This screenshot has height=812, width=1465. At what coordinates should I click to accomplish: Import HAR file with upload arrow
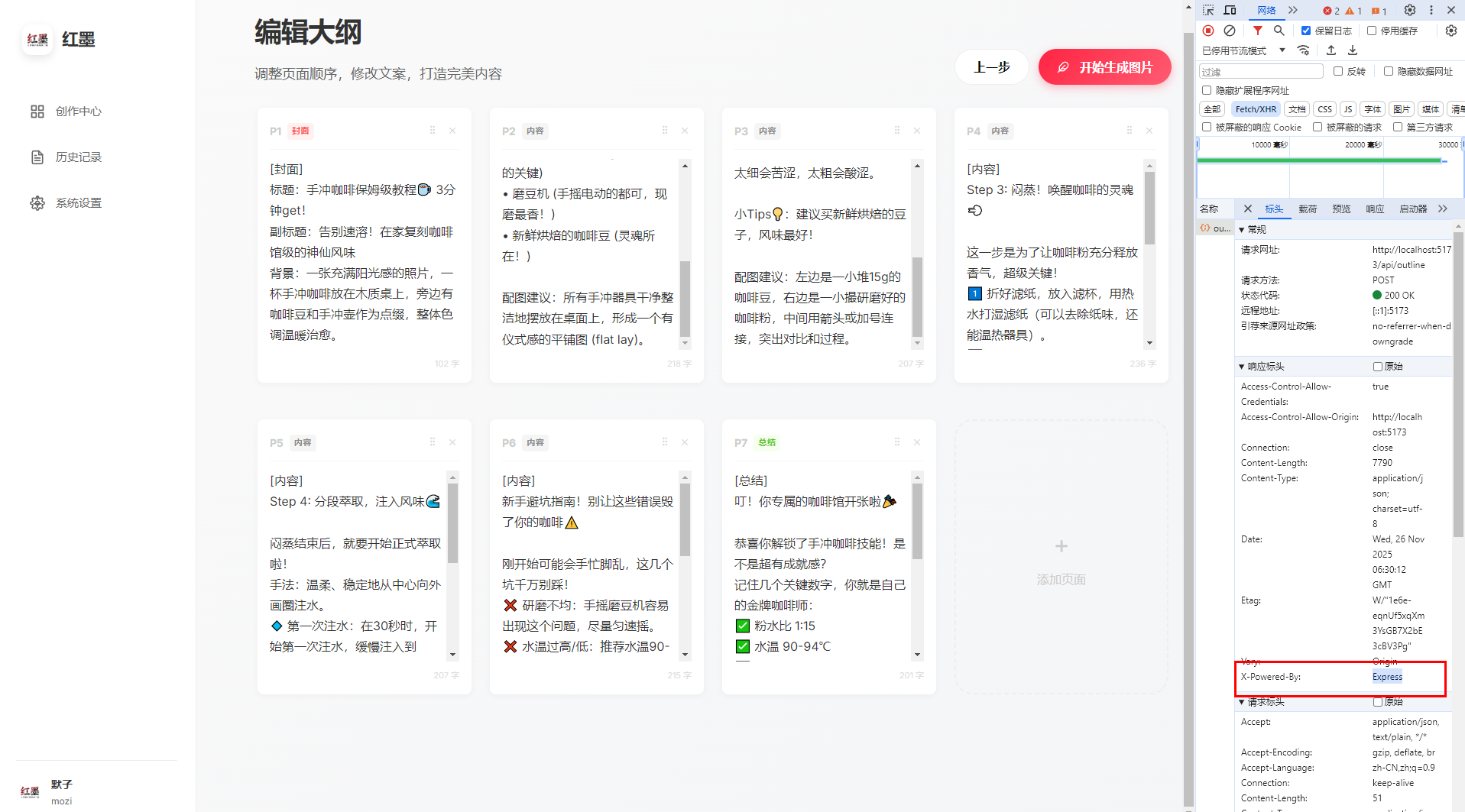(x=1331, y=50)
